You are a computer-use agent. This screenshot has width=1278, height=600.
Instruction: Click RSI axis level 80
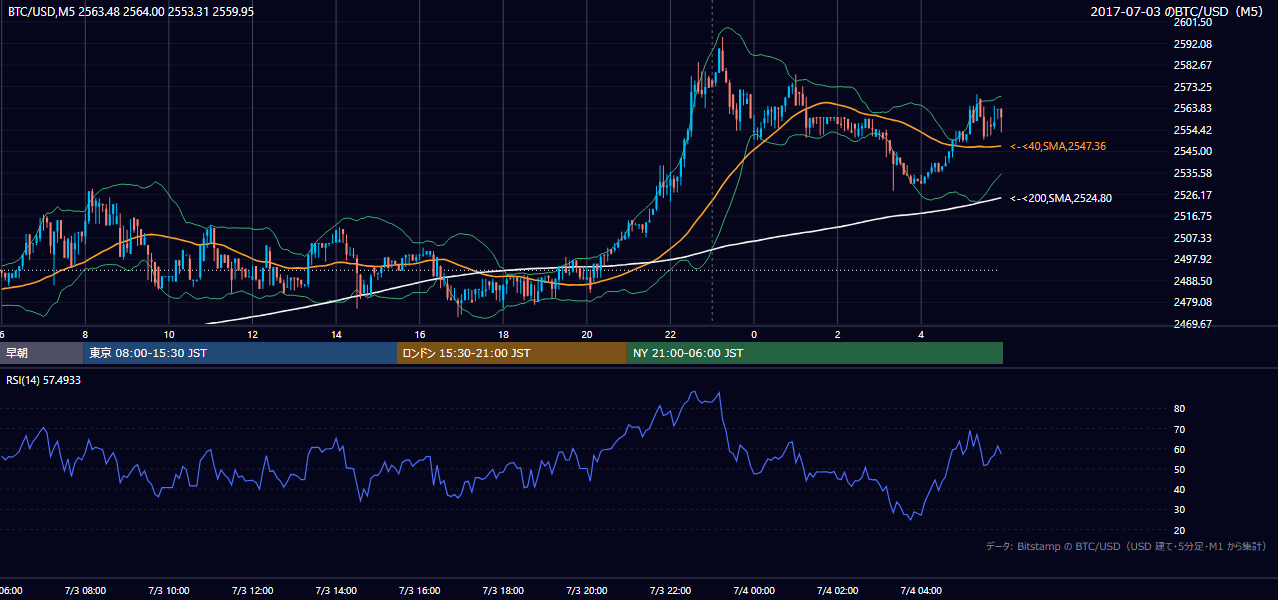pyautogui.click(x=1179, y=409)
